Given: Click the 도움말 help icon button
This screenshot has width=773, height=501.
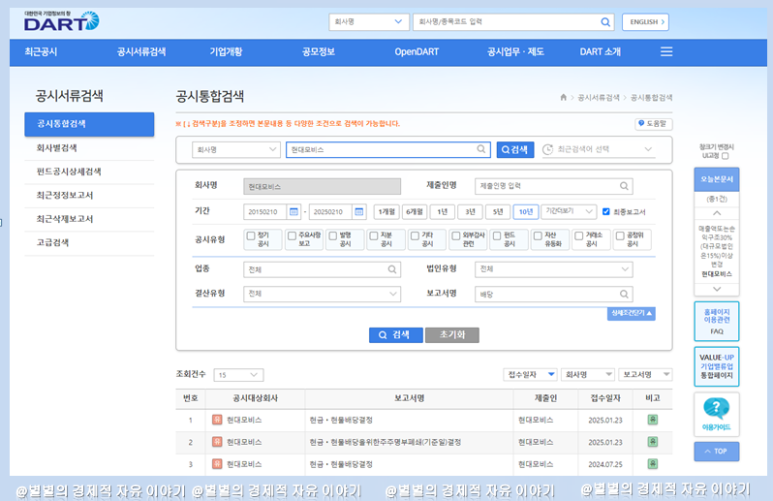Looking at the screenshot, I should coord(653,124).
